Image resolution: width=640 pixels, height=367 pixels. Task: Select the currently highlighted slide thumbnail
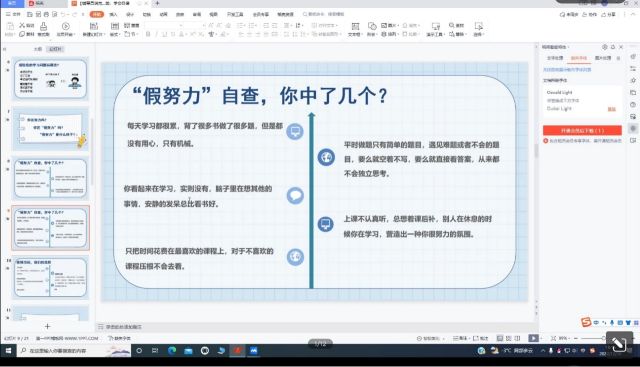point(51,228)
